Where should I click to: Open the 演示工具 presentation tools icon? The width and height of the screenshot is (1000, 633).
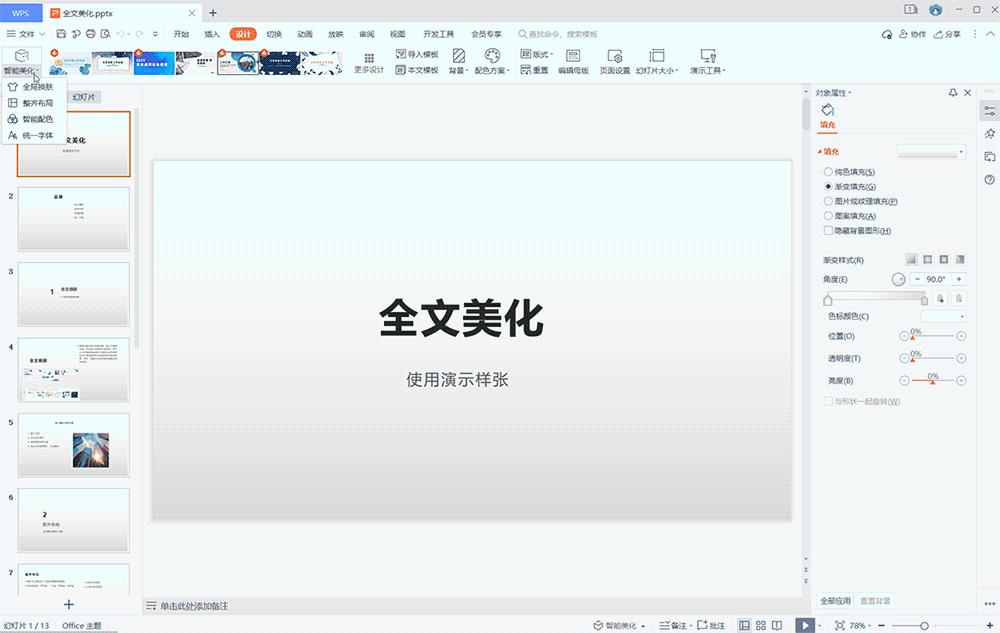click(x=705, y=55)
